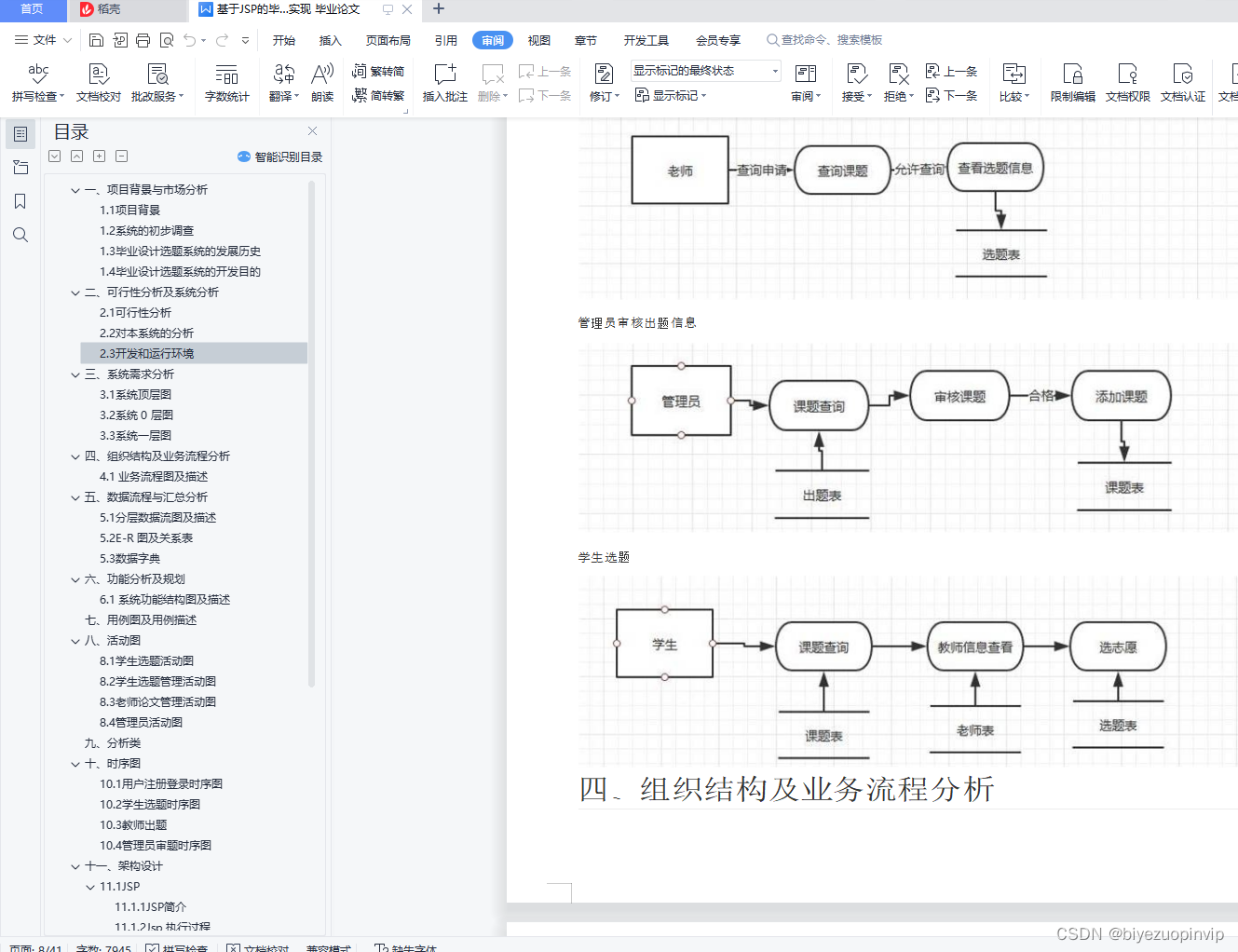Open the outline/TOC sidebar panel icon
Image resolution: width=1238 pixels, height=952 pixels.
tap(20, 134)
